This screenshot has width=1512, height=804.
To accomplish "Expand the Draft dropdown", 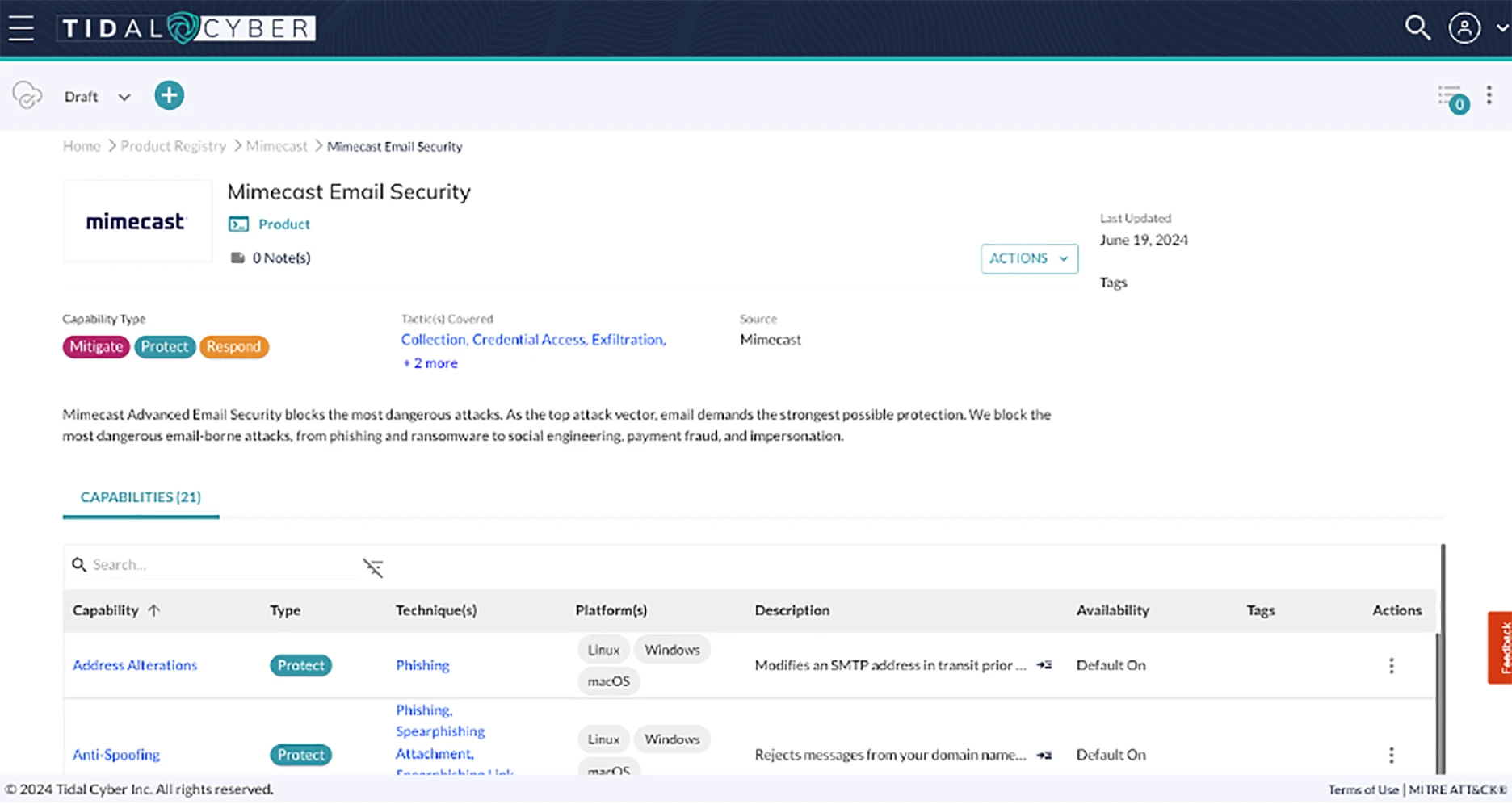I will tap(97, 97).
